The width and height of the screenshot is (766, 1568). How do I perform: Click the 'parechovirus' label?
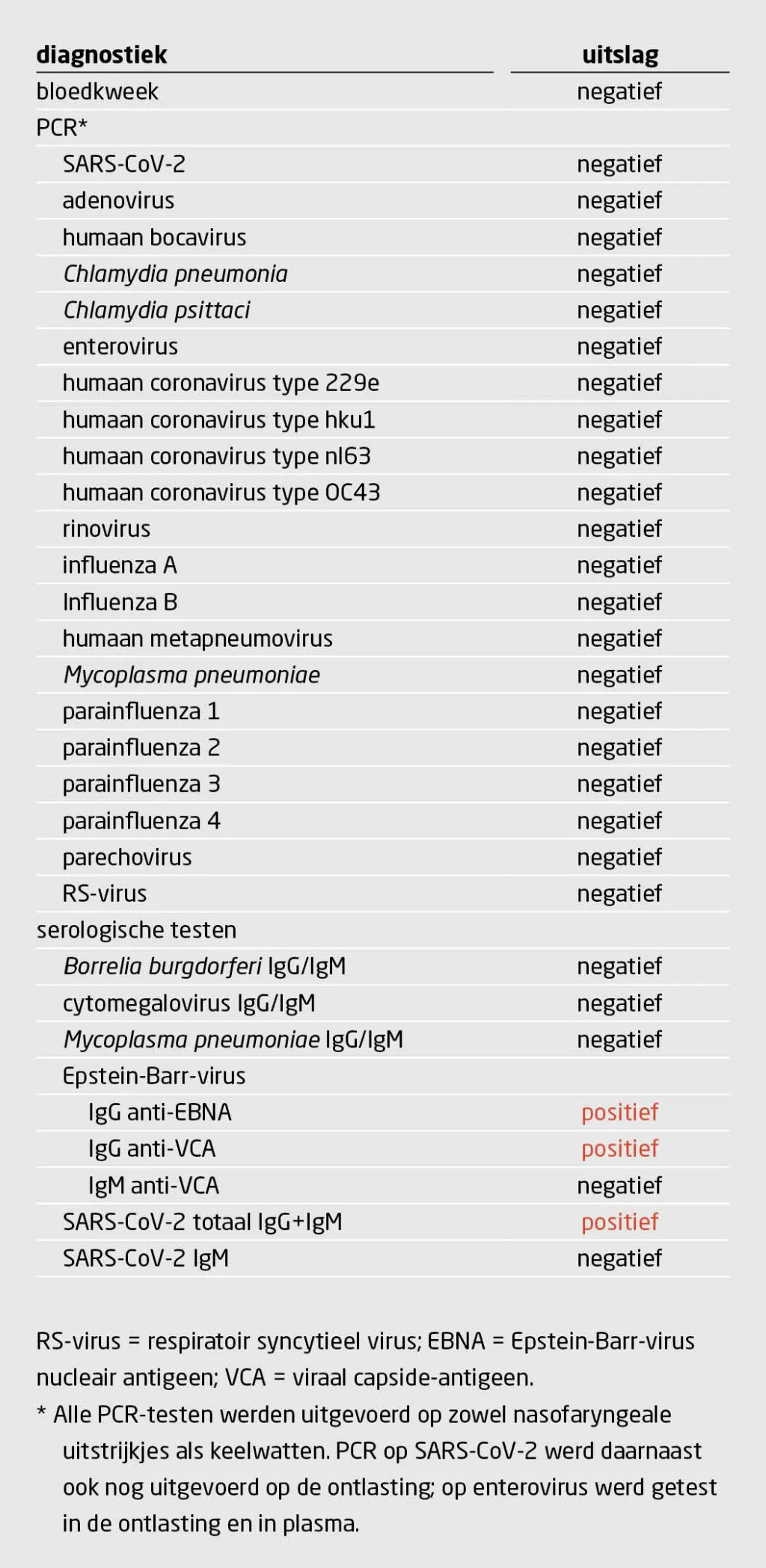point(127,858)
